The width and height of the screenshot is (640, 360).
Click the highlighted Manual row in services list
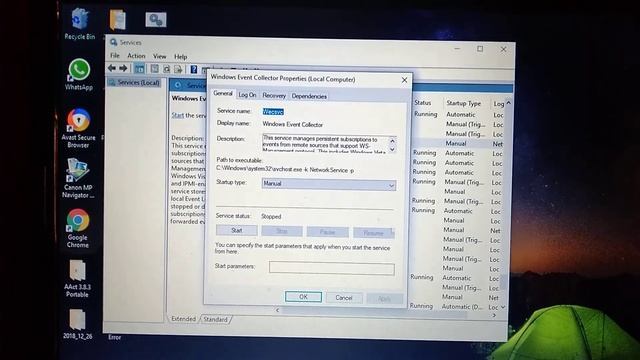459,143
